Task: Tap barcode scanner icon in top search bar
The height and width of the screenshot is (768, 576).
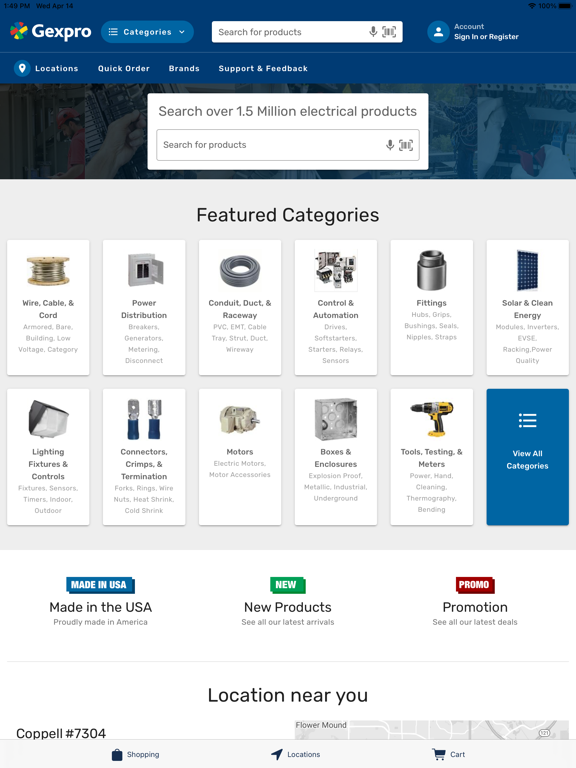Action: (389, 32)
